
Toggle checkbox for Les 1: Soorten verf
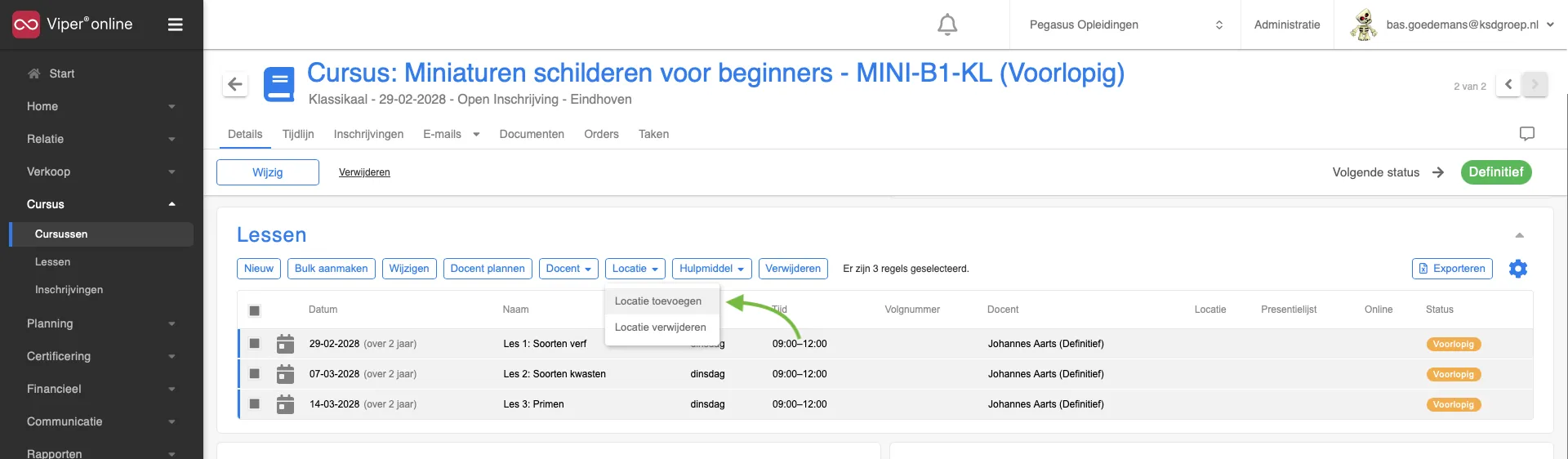255,344
